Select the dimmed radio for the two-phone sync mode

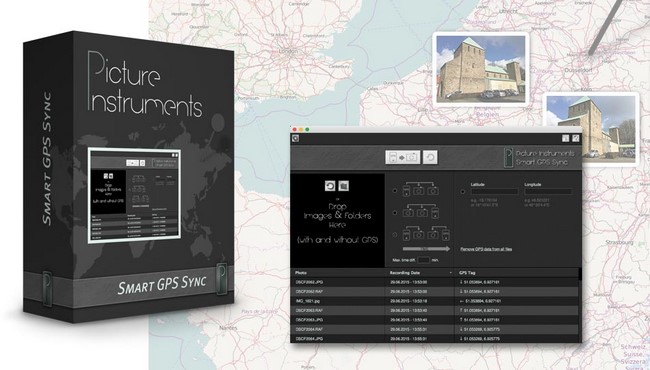point(395,235)
